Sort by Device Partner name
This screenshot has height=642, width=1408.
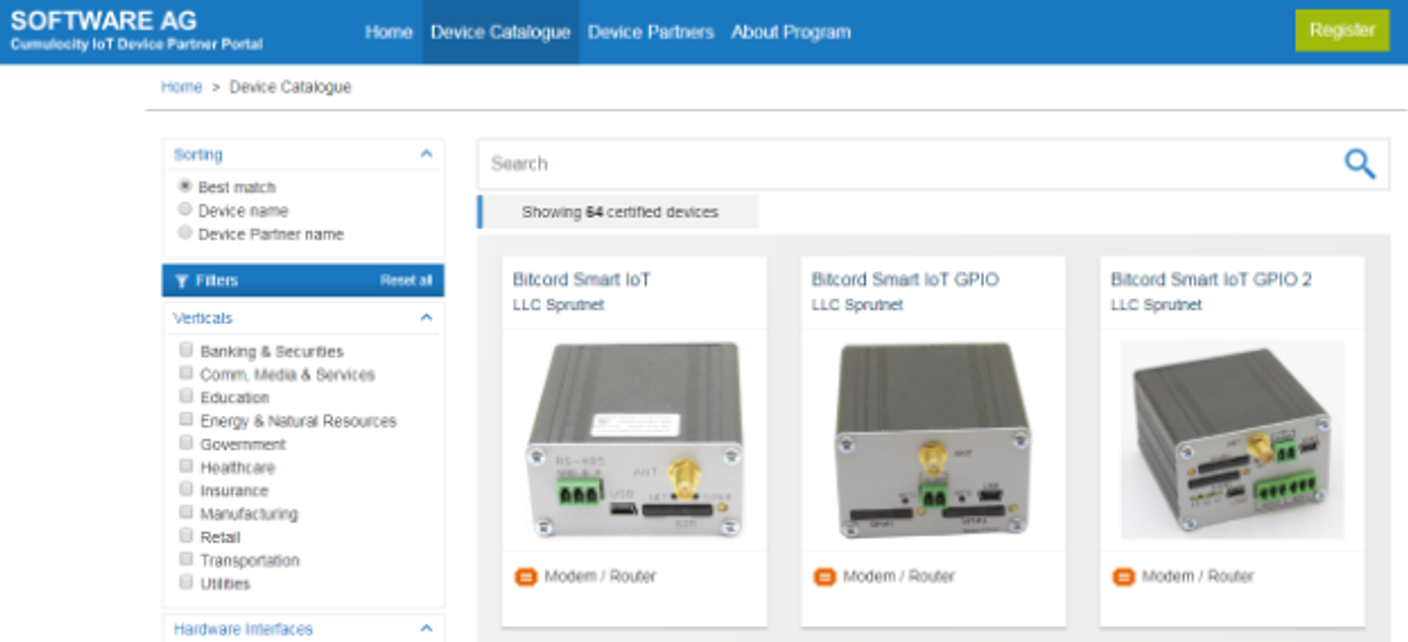[185, 233]
